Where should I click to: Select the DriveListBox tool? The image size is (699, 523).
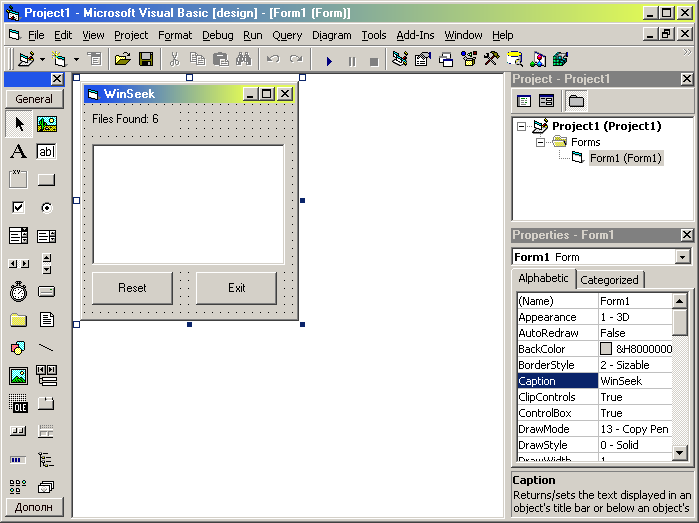coord(46,292)
